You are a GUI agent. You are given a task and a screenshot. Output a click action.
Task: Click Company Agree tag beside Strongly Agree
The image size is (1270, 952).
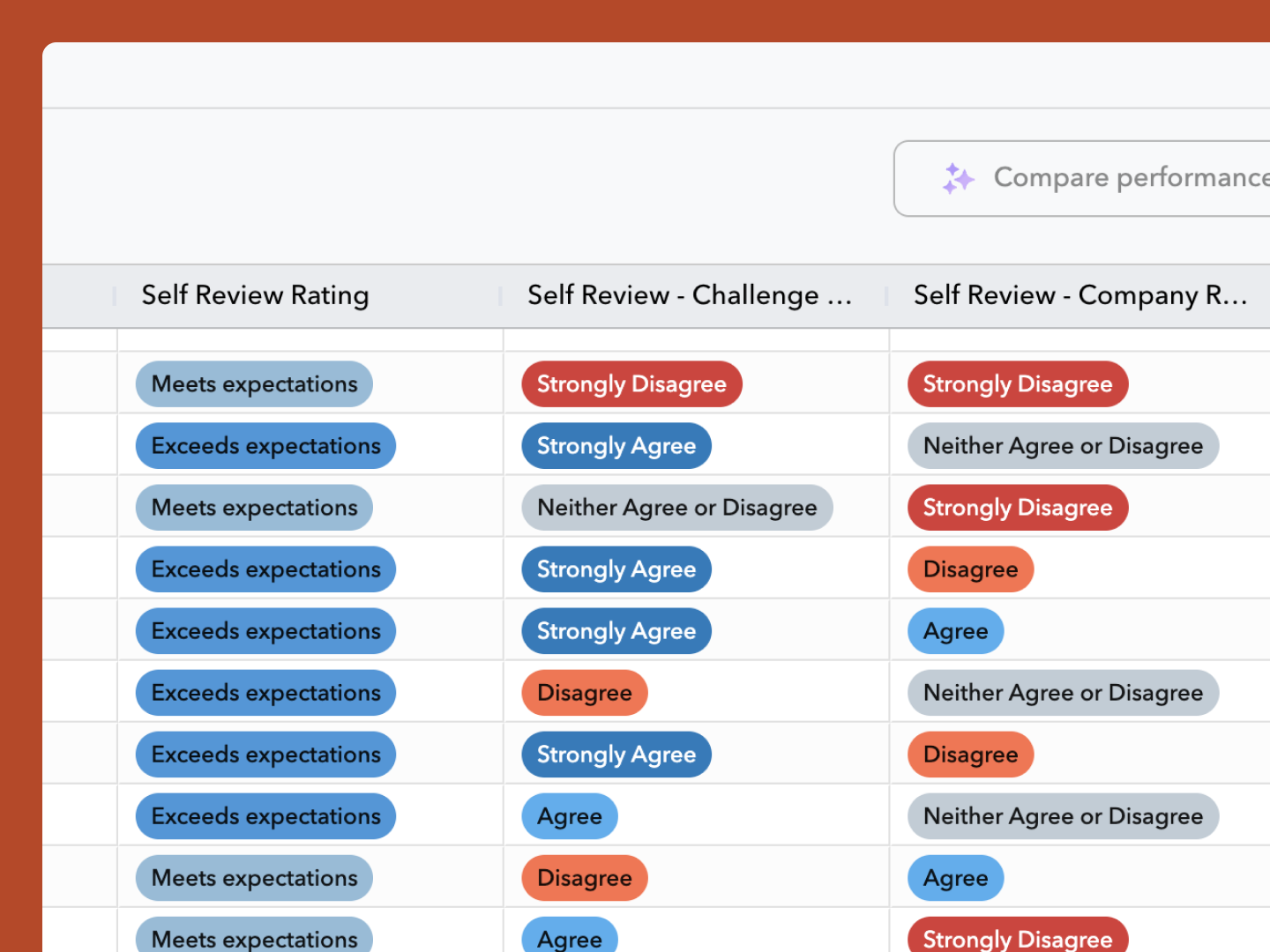tap(956, 631)
